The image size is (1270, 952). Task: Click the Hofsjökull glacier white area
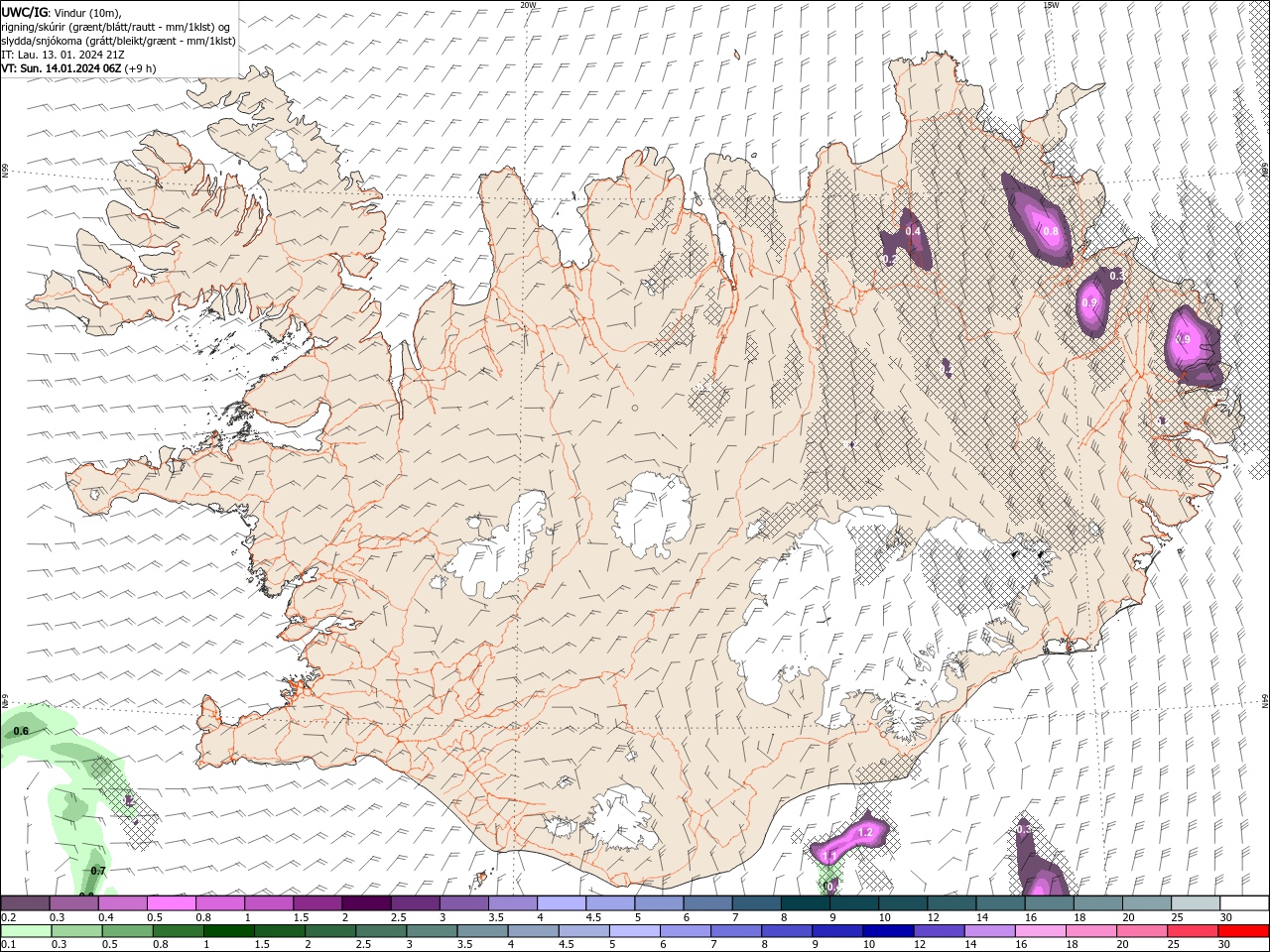tap(651, 514)
